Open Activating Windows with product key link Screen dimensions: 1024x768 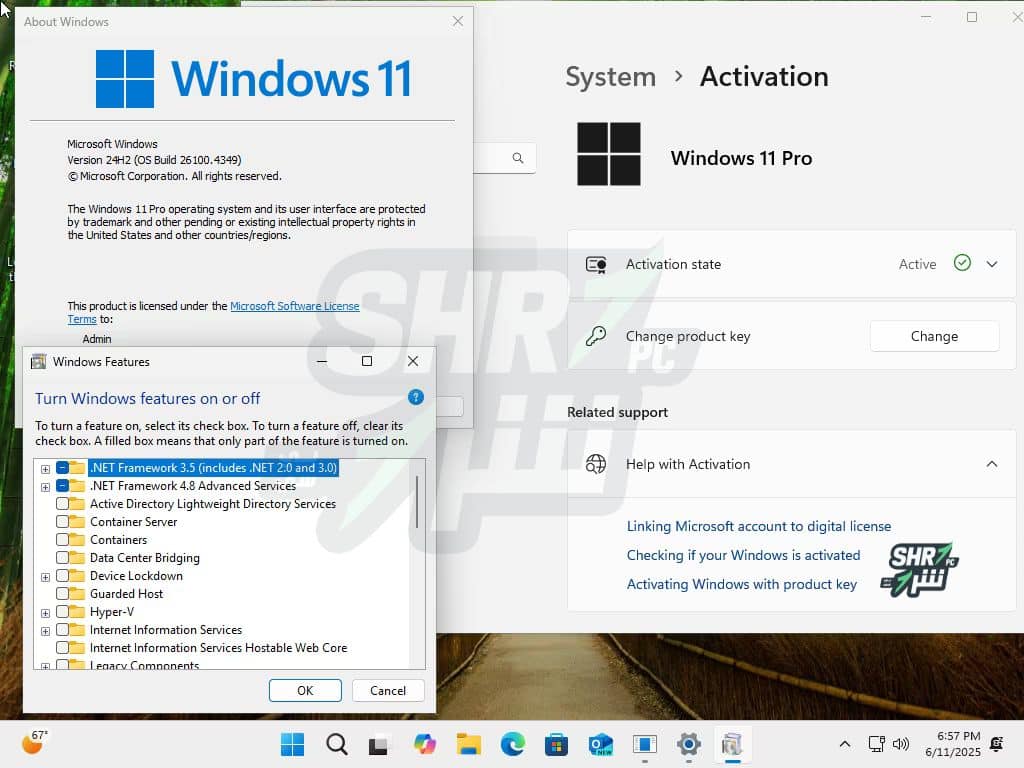point(742,584)
